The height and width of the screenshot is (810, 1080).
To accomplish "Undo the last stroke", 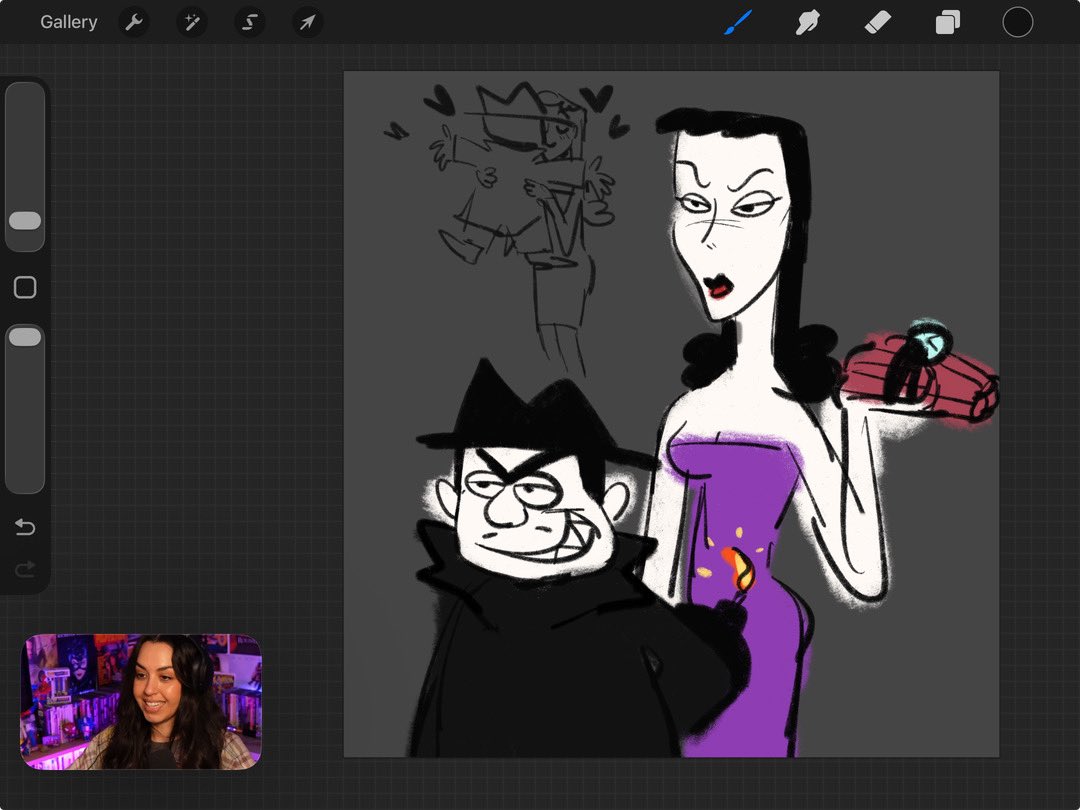I will click(25, 527).
